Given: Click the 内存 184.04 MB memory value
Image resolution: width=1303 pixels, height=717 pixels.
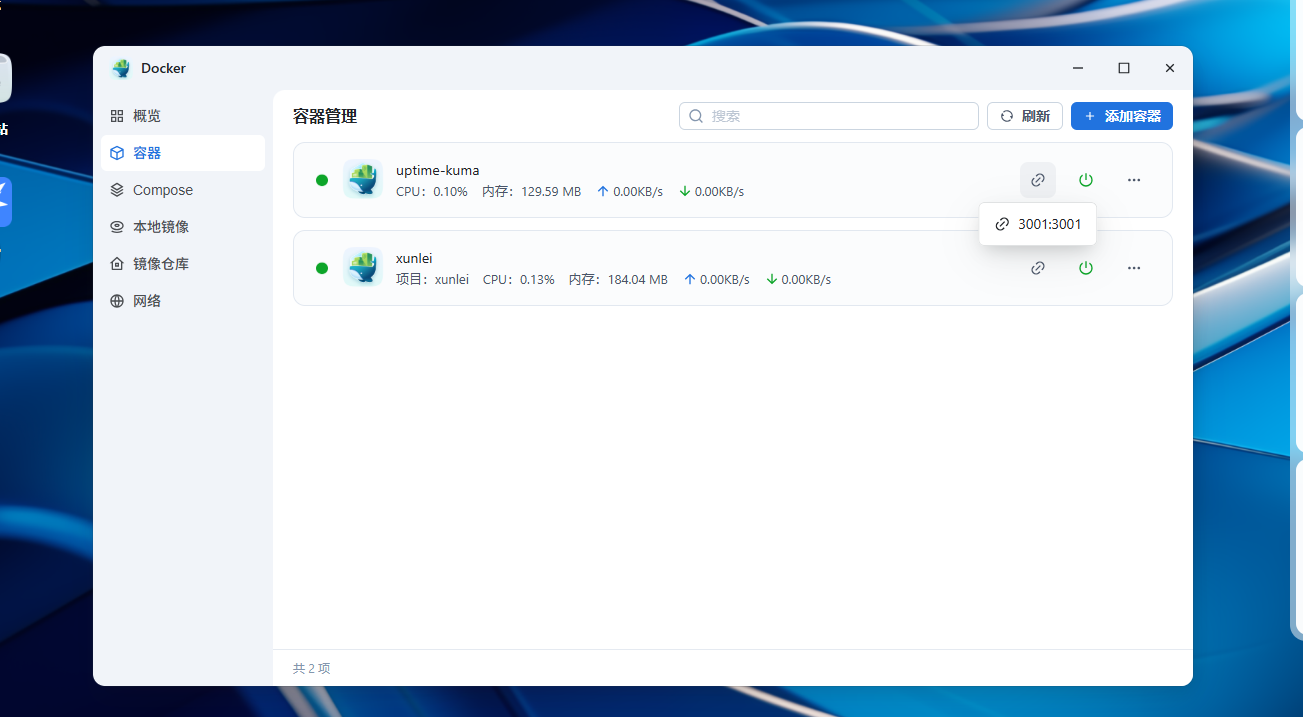Looking at the screenshot, I should (x=618, y=280).
